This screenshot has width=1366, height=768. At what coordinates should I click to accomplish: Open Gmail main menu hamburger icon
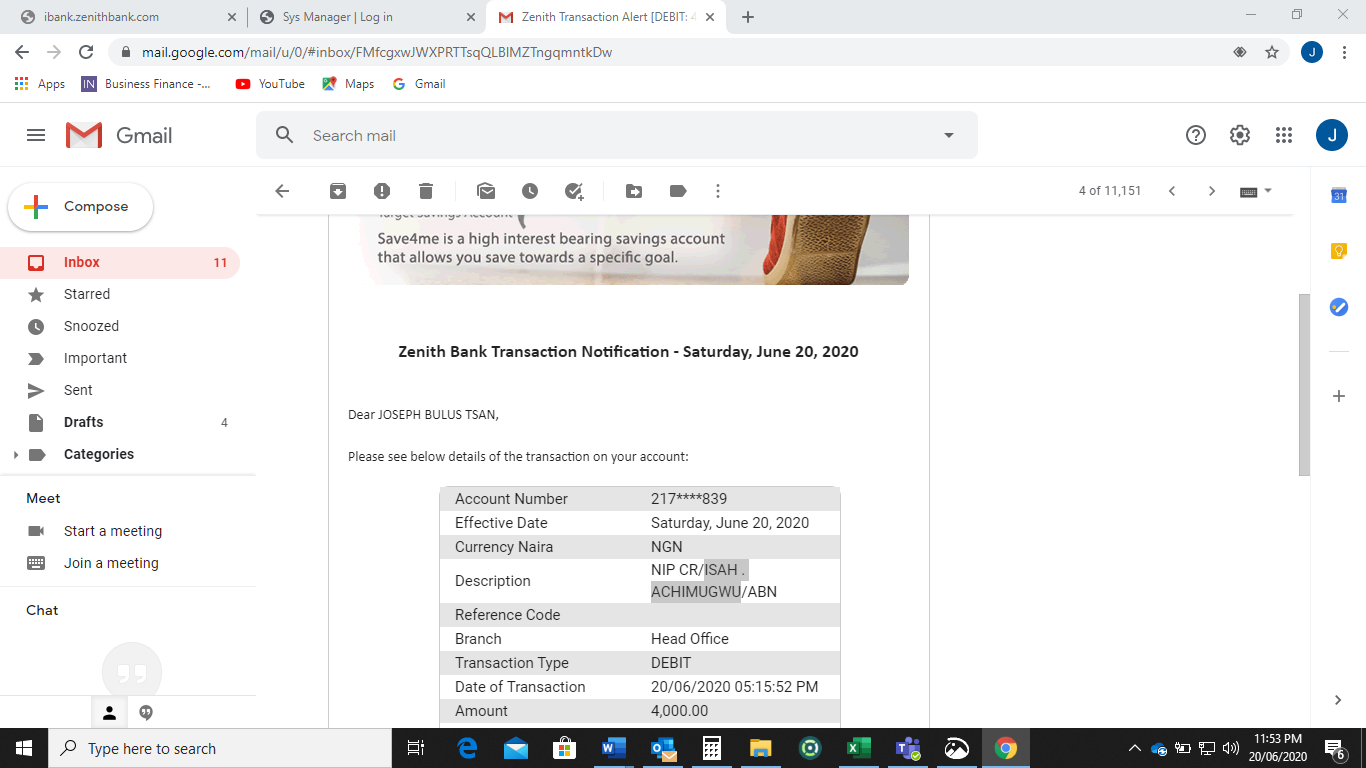coord(36,135)
